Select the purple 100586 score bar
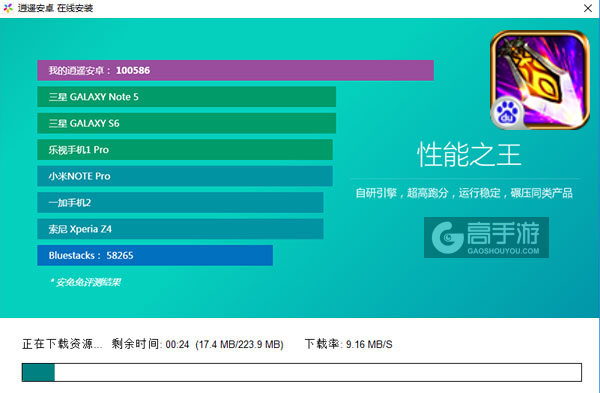This screenshot has height=393, width=600. click(235, 70)
